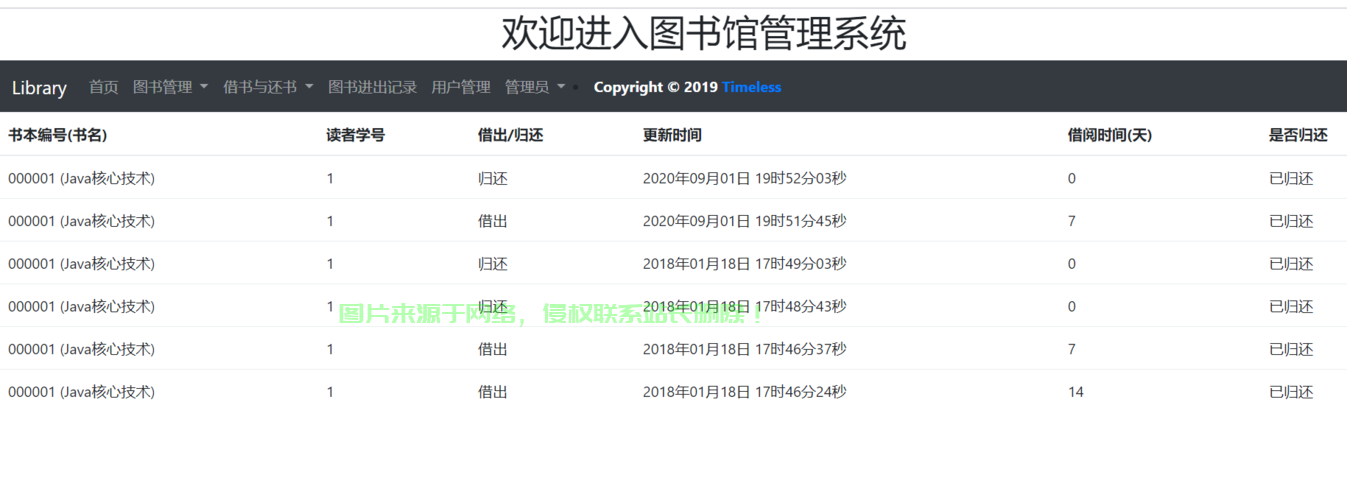Navigate to 用户管理 in the navbar
Screen dimensions: 1347x500
coord(460,87)
